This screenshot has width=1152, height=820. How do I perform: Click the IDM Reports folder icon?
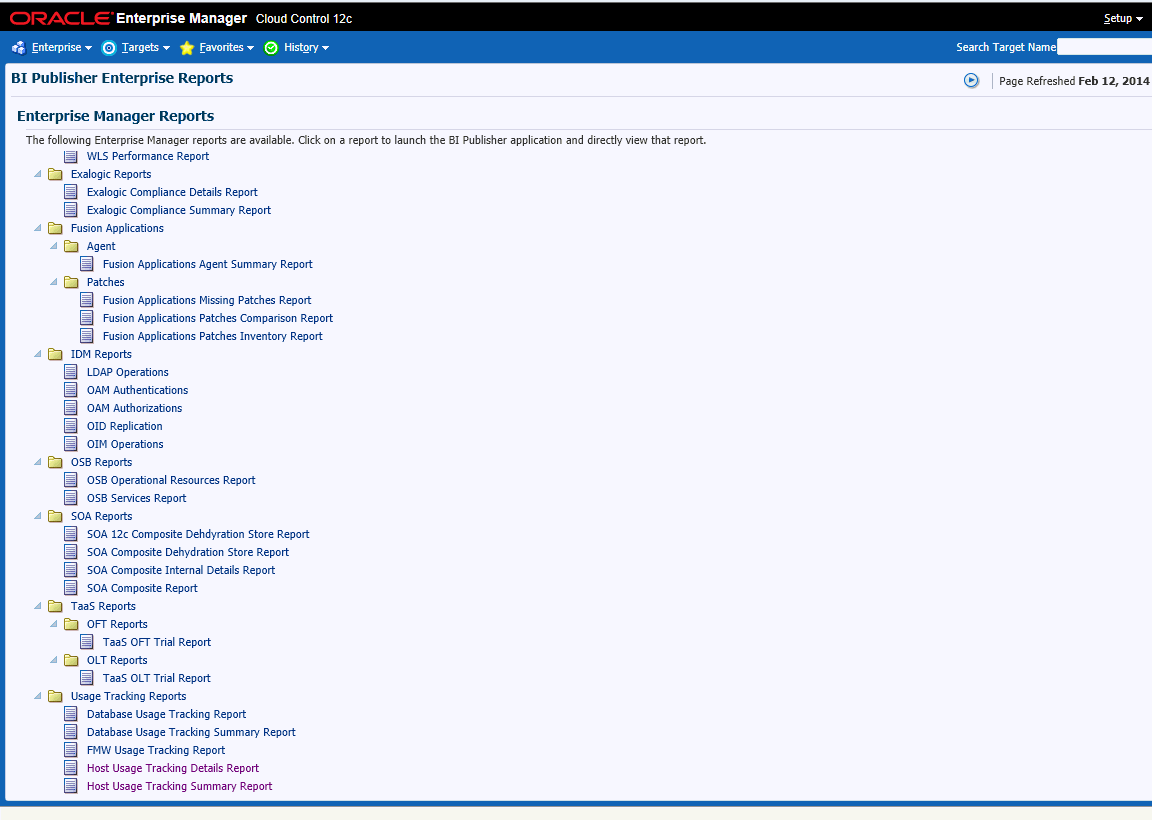(55, 354)
